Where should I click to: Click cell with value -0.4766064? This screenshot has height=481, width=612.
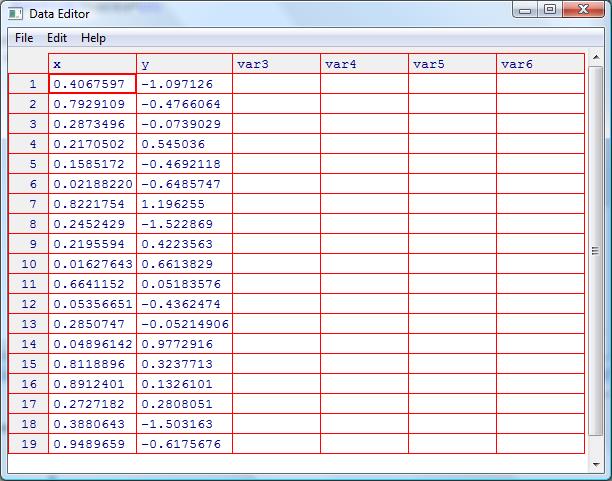(x=185, y=104)
